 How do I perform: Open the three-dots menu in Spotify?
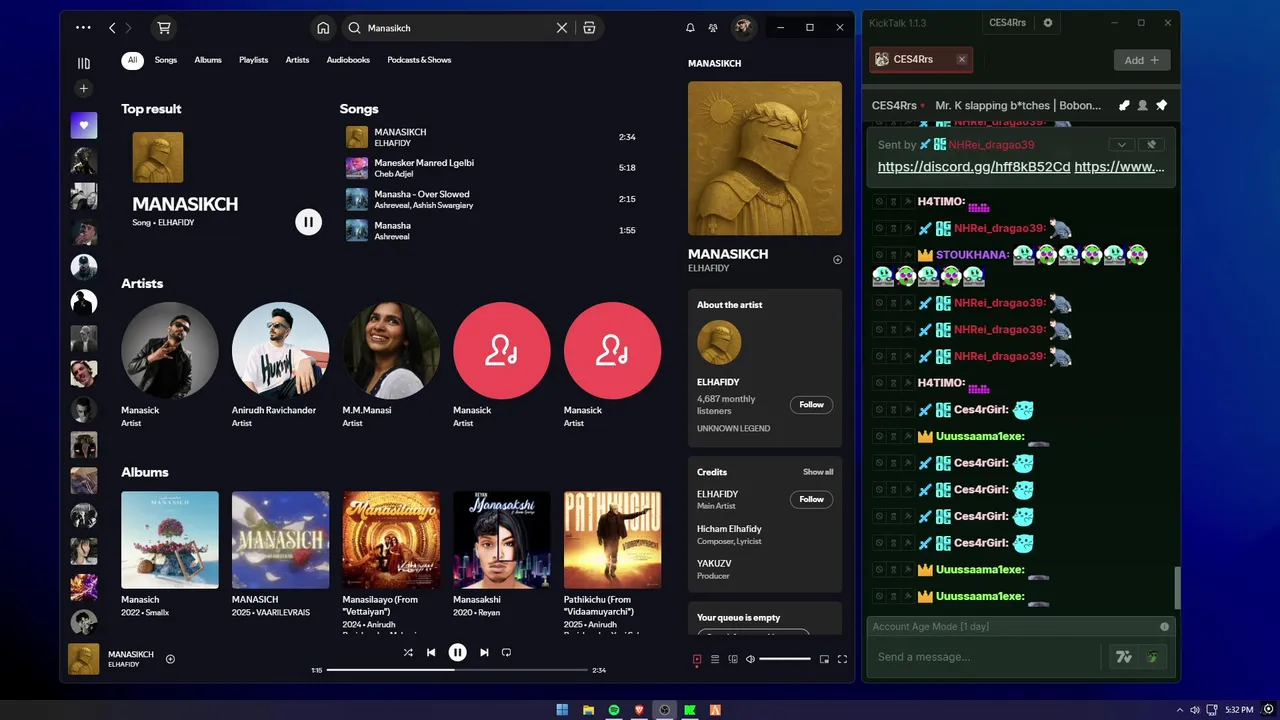coord(83,28)
